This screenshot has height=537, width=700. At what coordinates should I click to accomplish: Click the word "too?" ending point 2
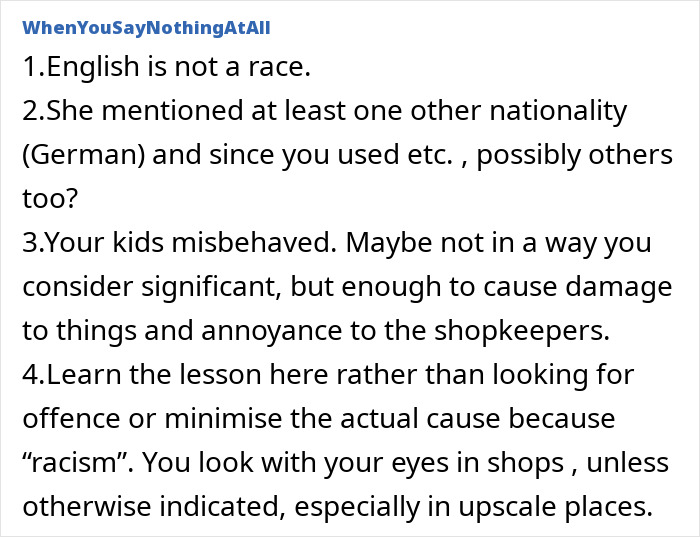[50, 198]
